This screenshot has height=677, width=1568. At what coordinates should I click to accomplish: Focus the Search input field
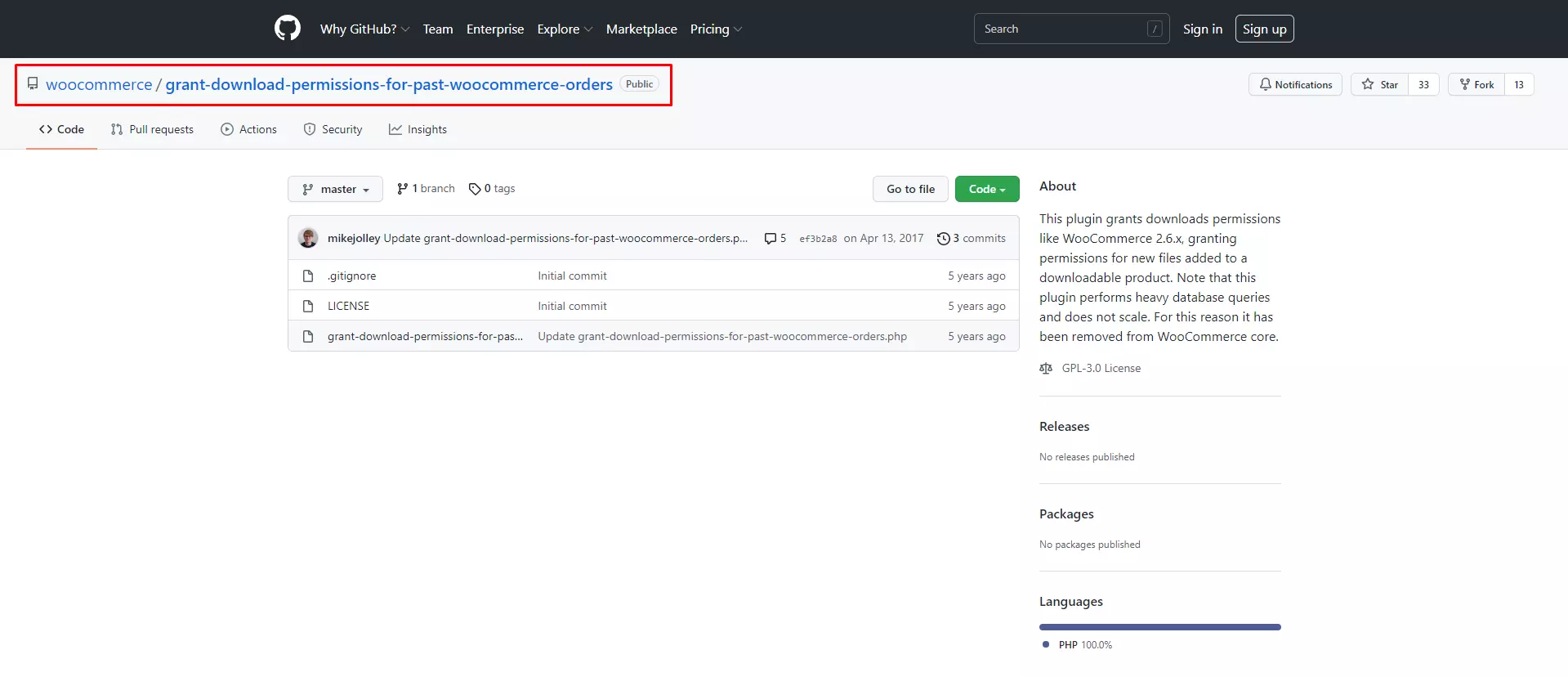(x=1071, y=29)
